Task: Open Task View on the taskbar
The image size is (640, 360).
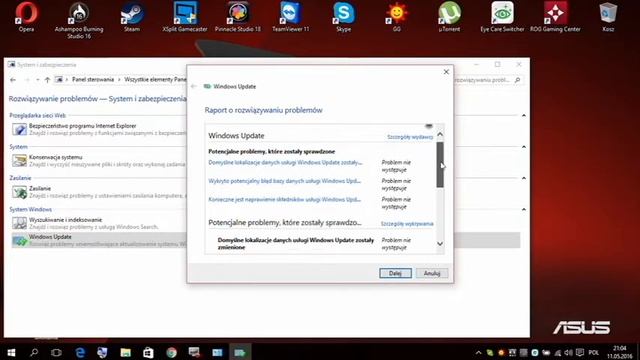Action: (x=56, y=352)
